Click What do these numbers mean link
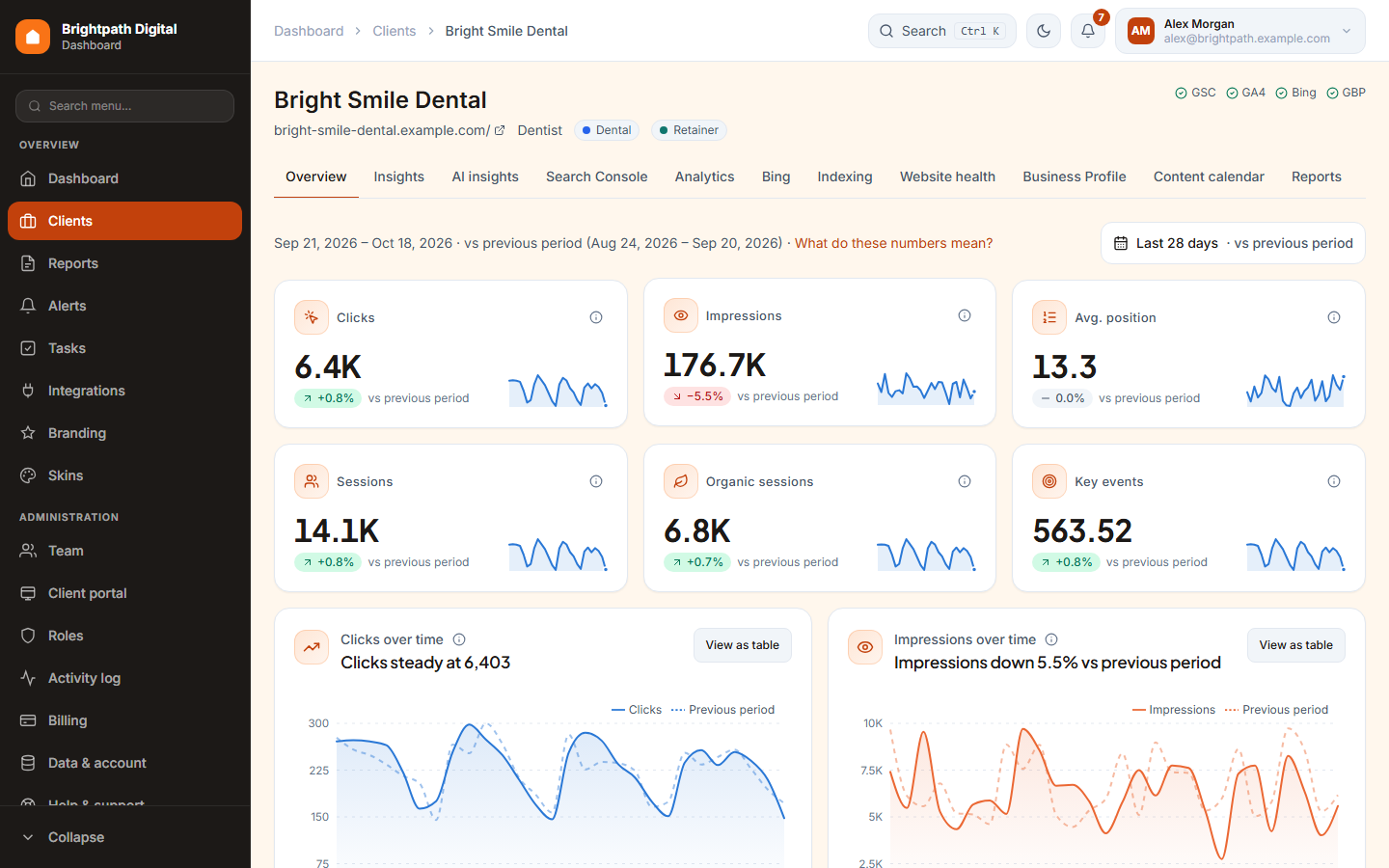The image size is (1389, 868). tap(893, 243)
